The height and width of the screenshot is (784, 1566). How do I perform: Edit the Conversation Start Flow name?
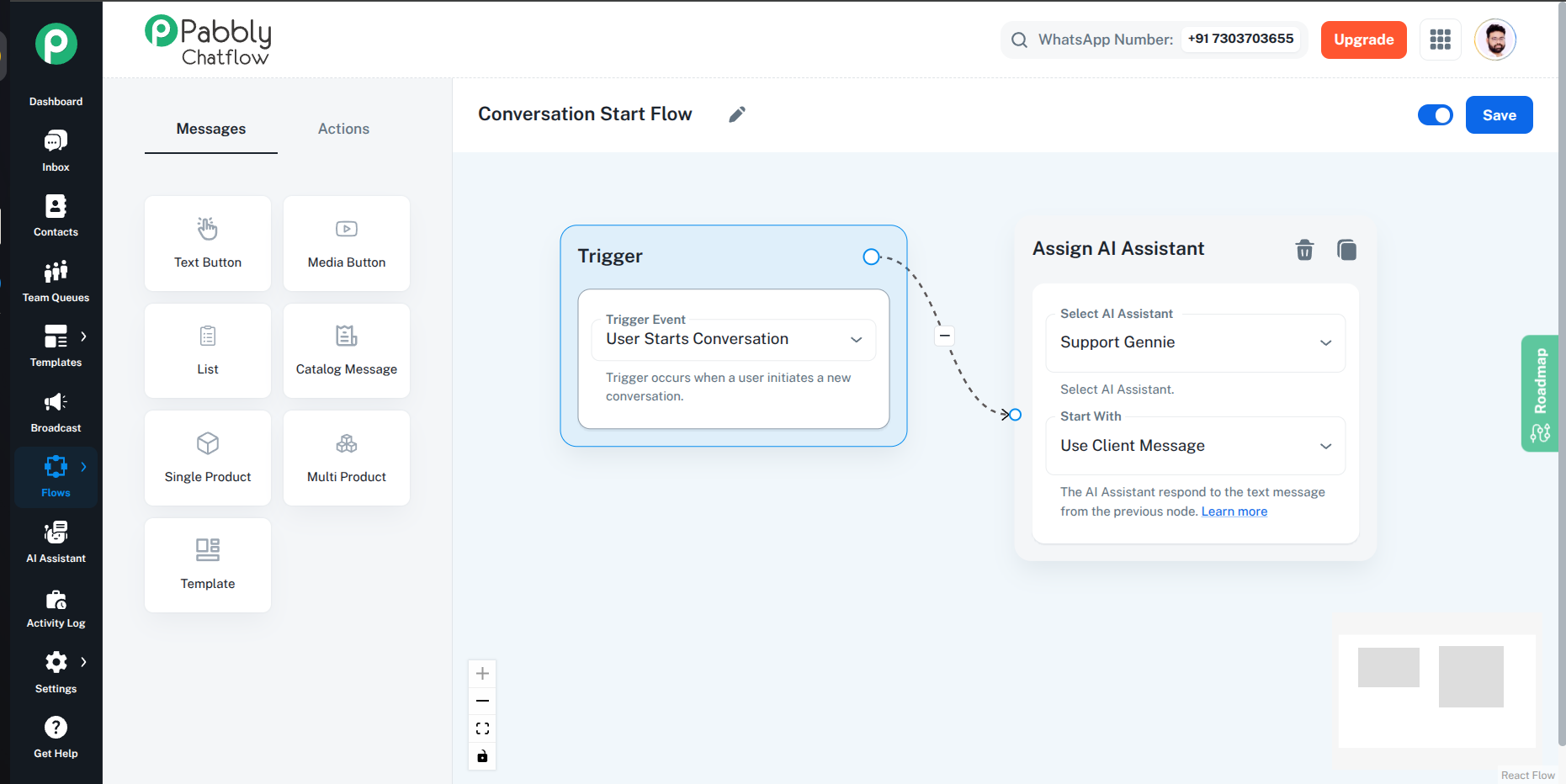click(x=736, y=114)
